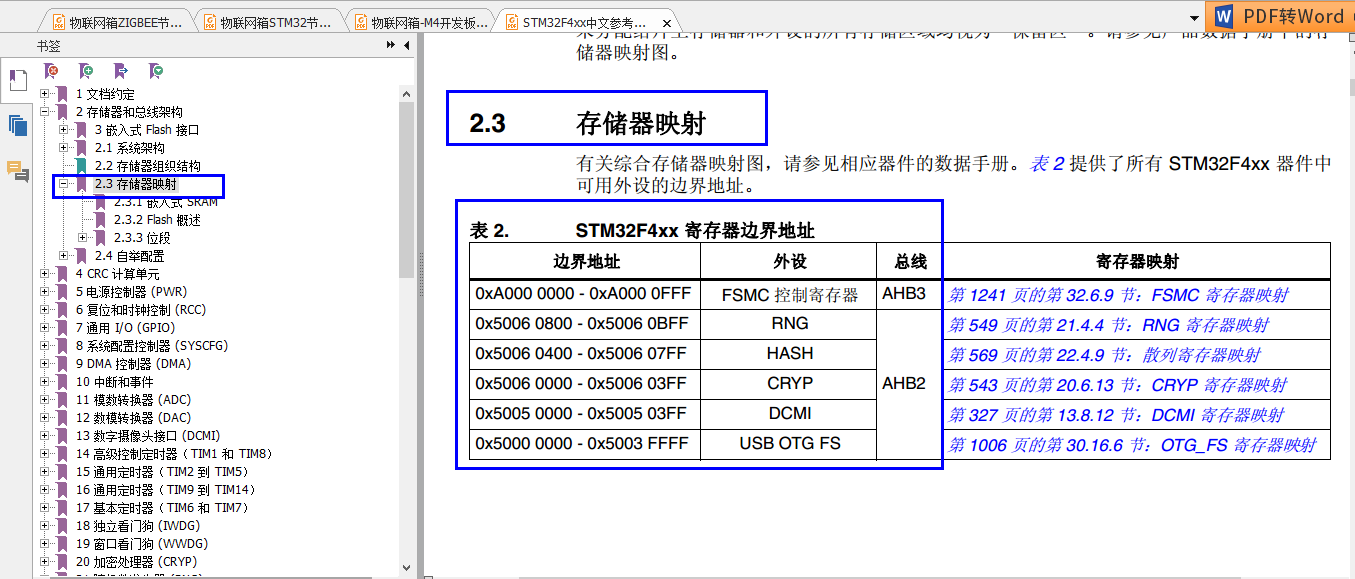Collapse the bookmarks panel with left arrow
The image size is (1355, 579).
pos(406,45)
